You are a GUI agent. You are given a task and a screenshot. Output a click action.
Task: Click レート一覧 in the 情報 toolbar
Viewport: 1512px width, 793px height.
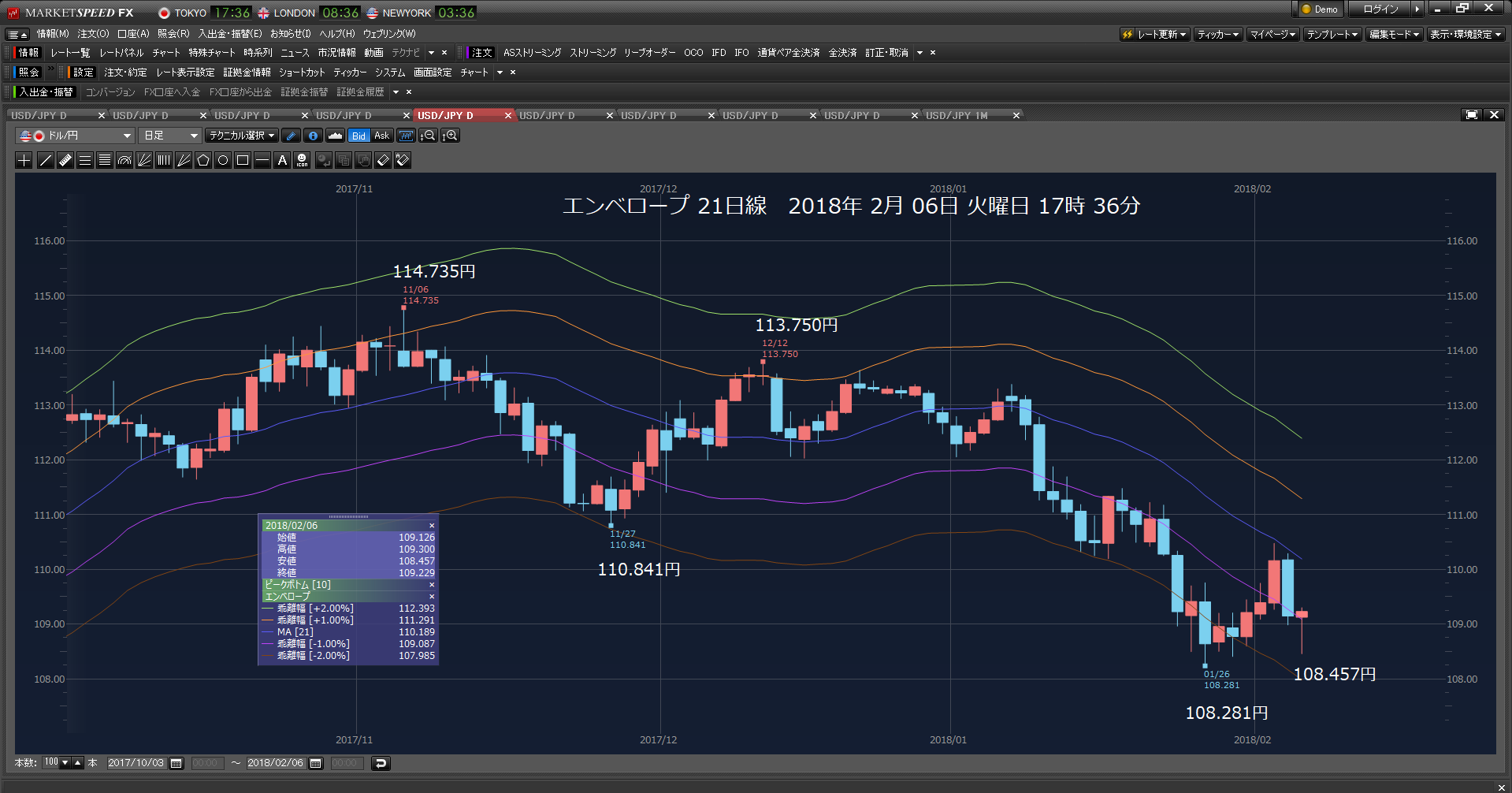click(x=70, y=53)
